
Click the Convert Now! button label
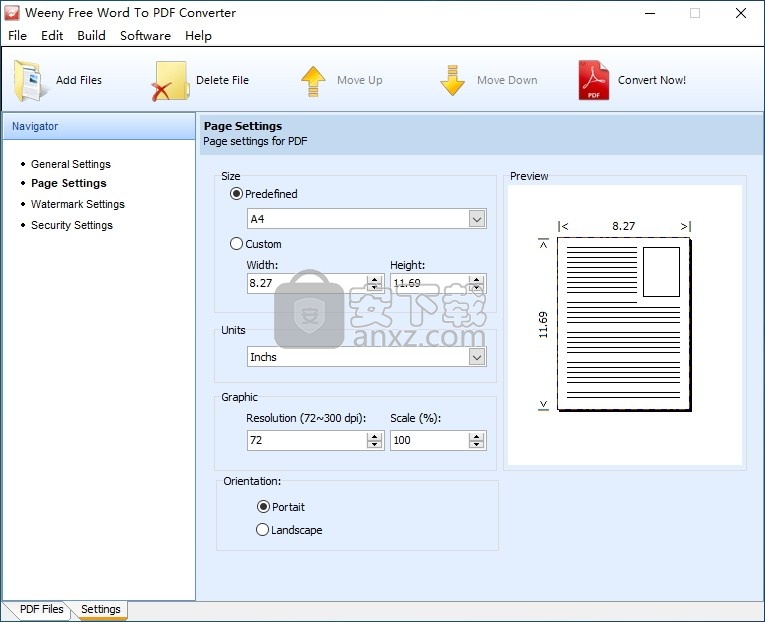pyautogui.click(x=652, y=80)
